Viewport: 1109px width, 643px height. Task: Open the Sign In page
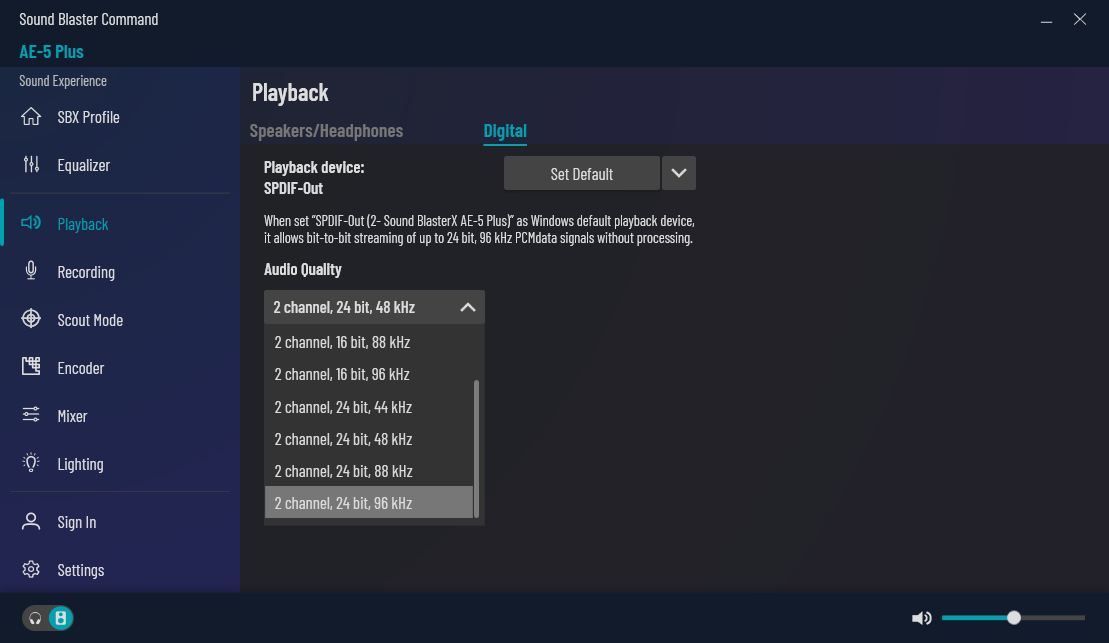(76, 523)
